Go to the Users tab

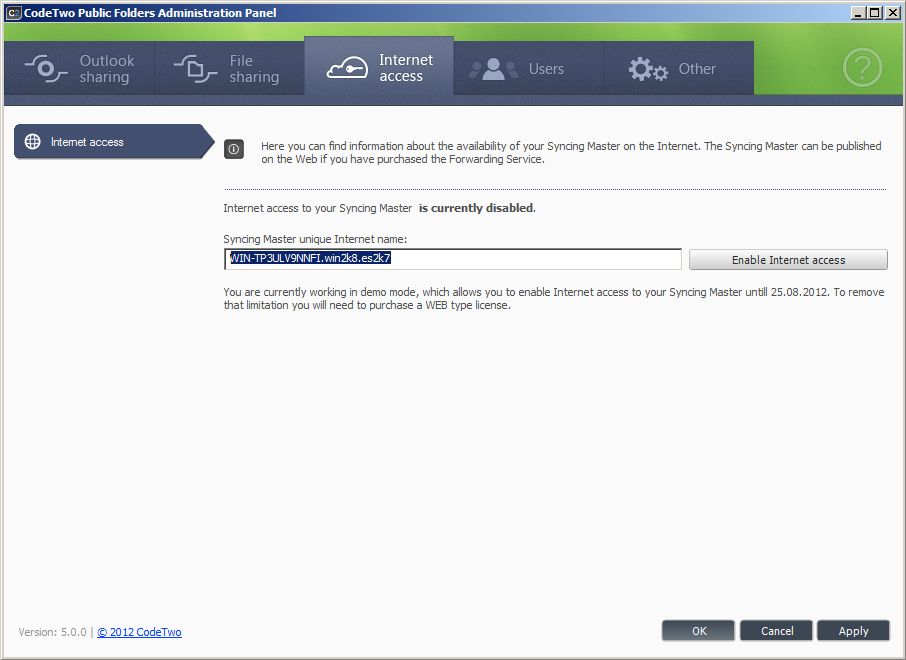coord(529,68)
